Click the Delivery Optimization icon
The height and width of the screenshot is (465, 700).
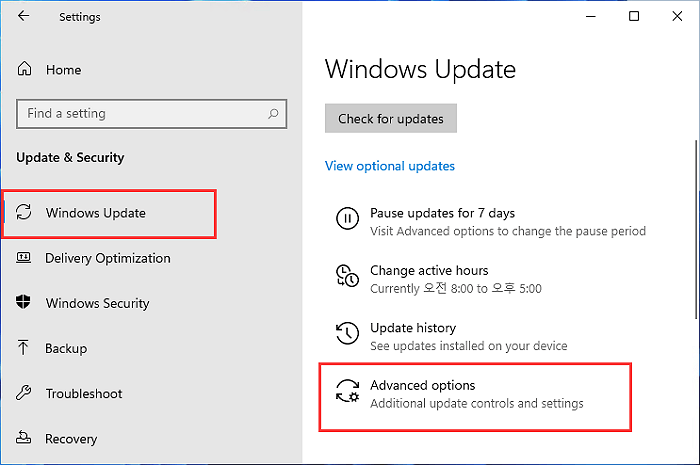[x=24, y=258]
